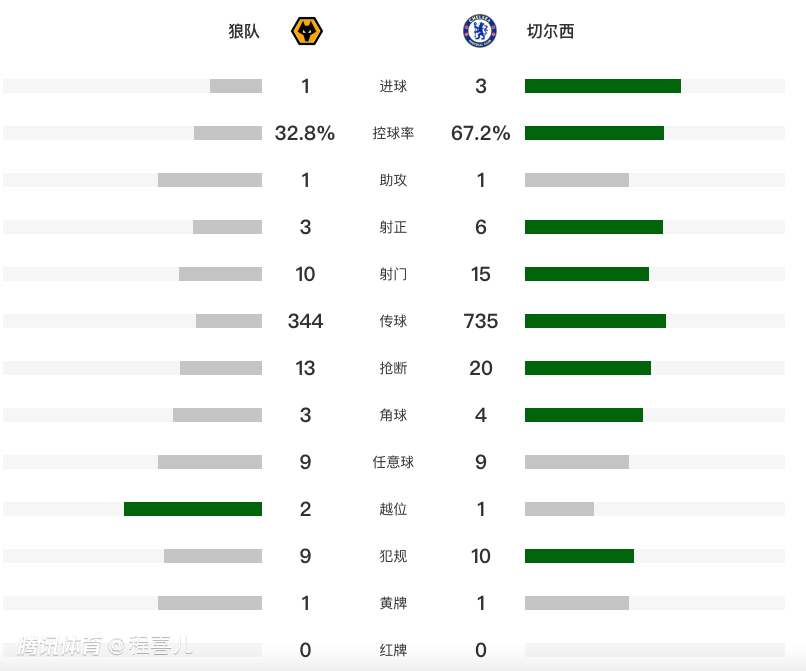Click Chelsea's green 进球 bar

coord(602,86)
